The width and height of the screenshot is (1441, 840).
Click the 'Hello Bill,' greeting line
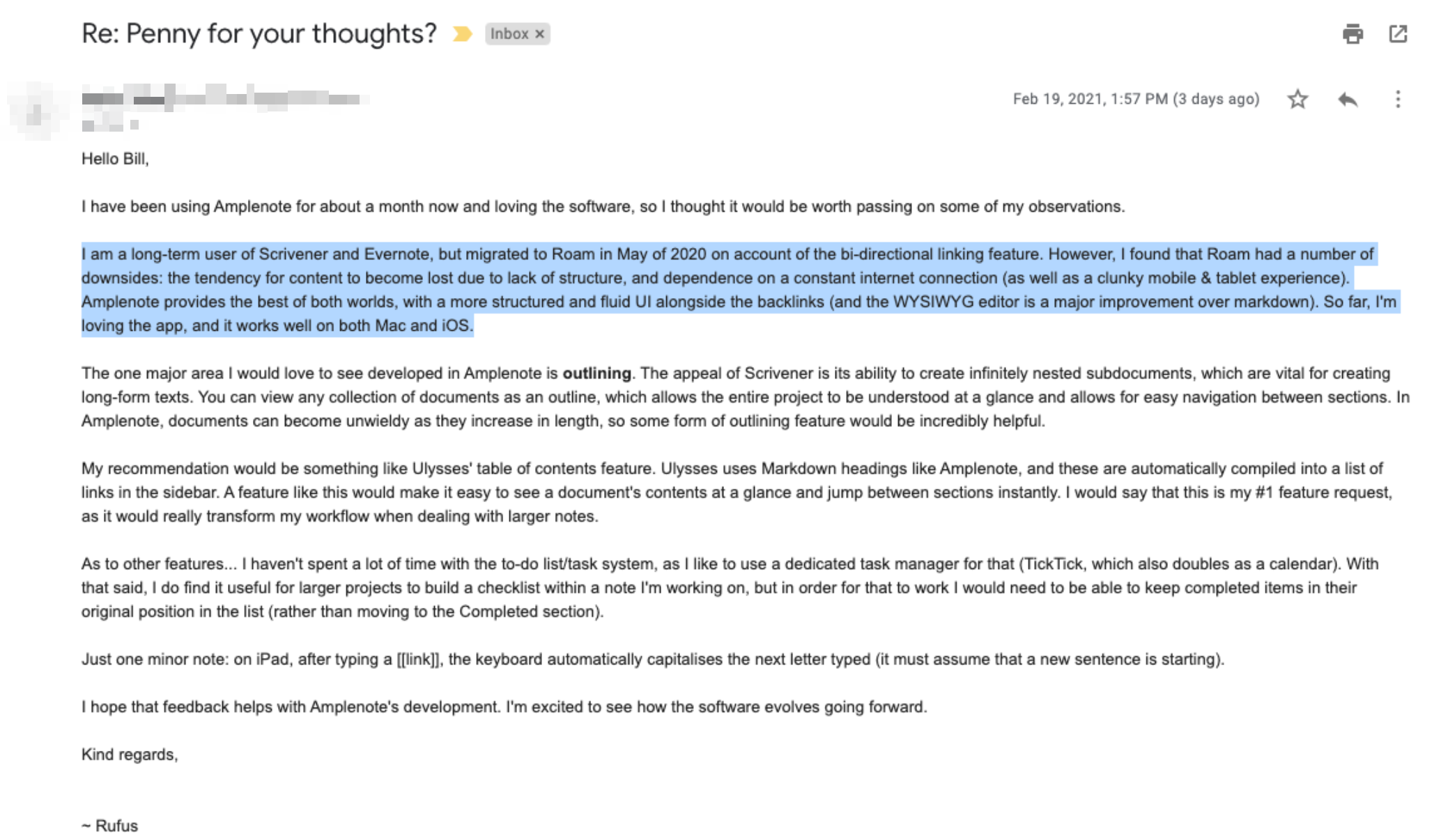click(115, 159)
